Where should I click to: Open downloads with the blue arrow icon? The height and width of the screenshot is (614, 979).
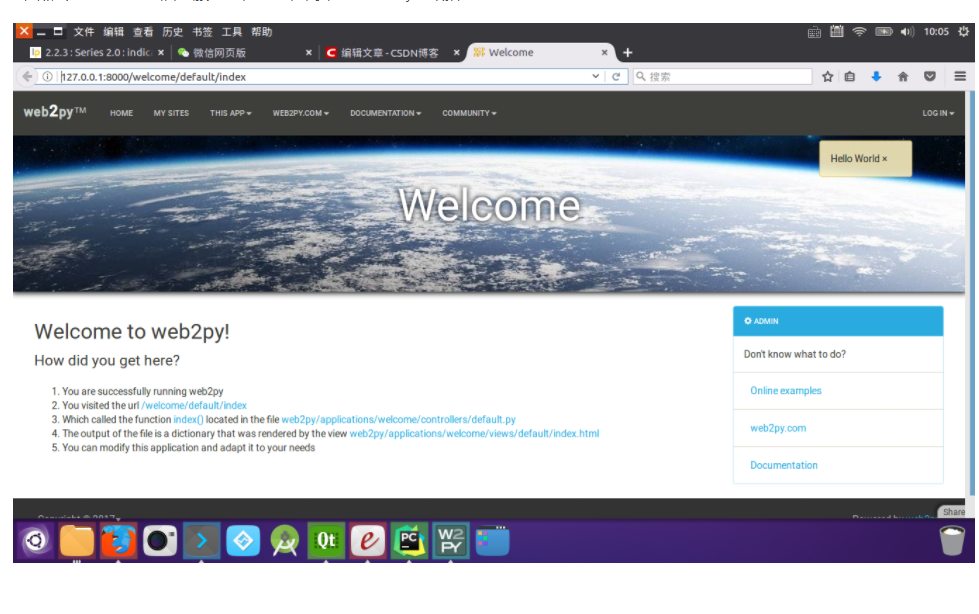click(876, 76)
